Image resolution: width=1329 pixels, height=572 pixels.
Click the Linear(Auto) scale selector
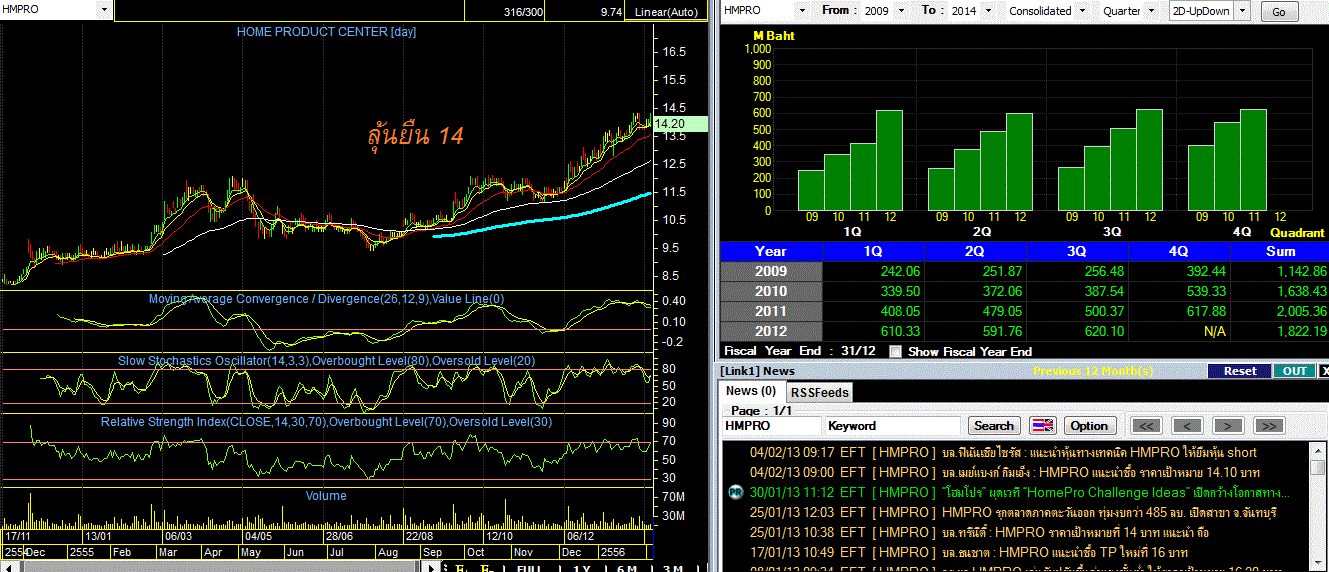pos(667,12)
